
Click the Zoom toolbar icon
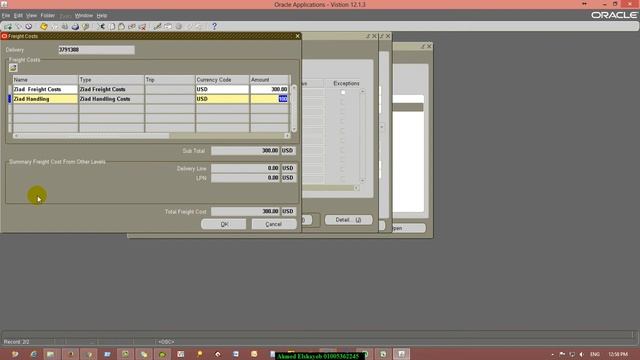(168, 27)
